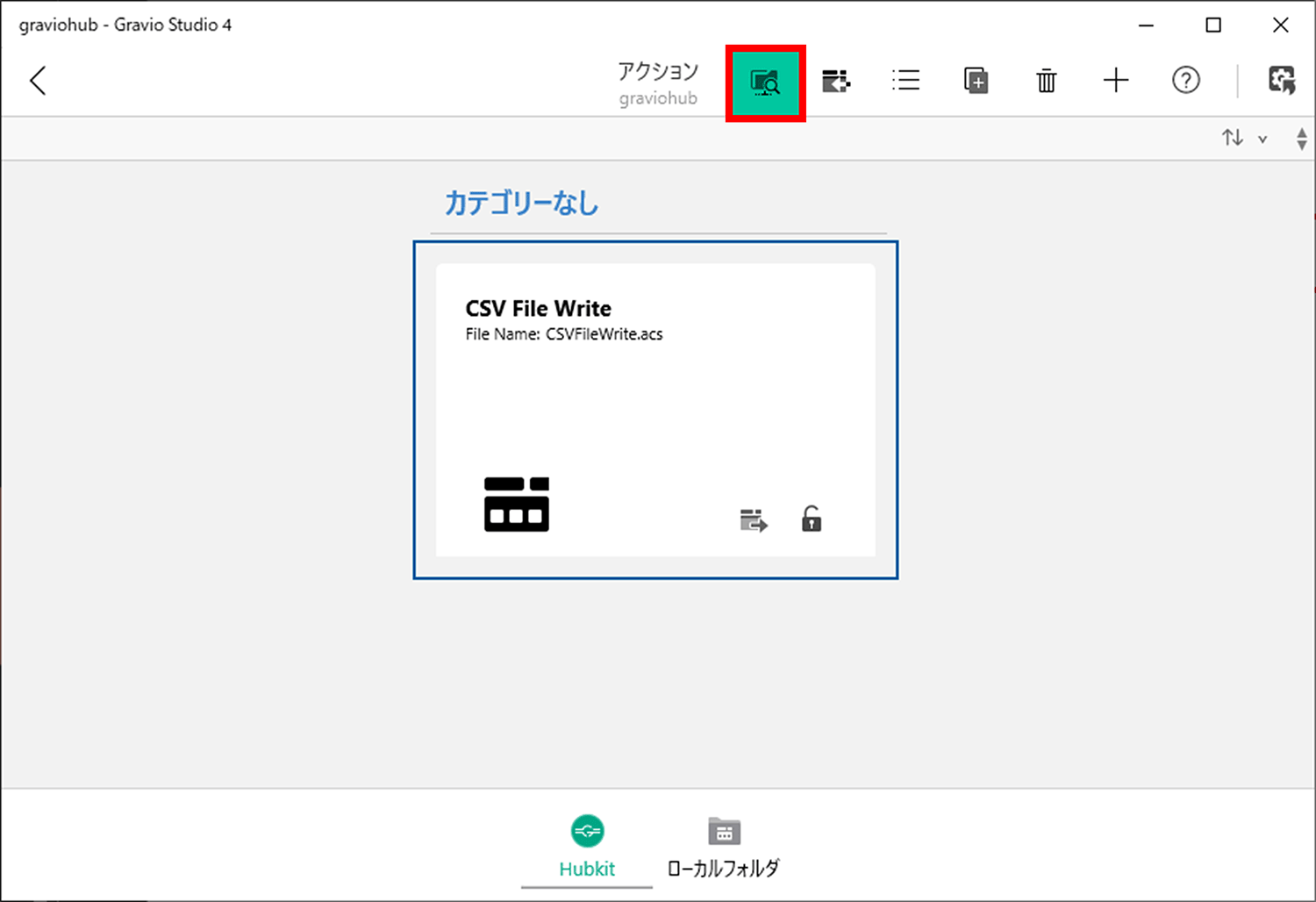This screenshot has height=902, width=1316.
Task: Open the highlighted green action search icon
Action: (765, 82)
